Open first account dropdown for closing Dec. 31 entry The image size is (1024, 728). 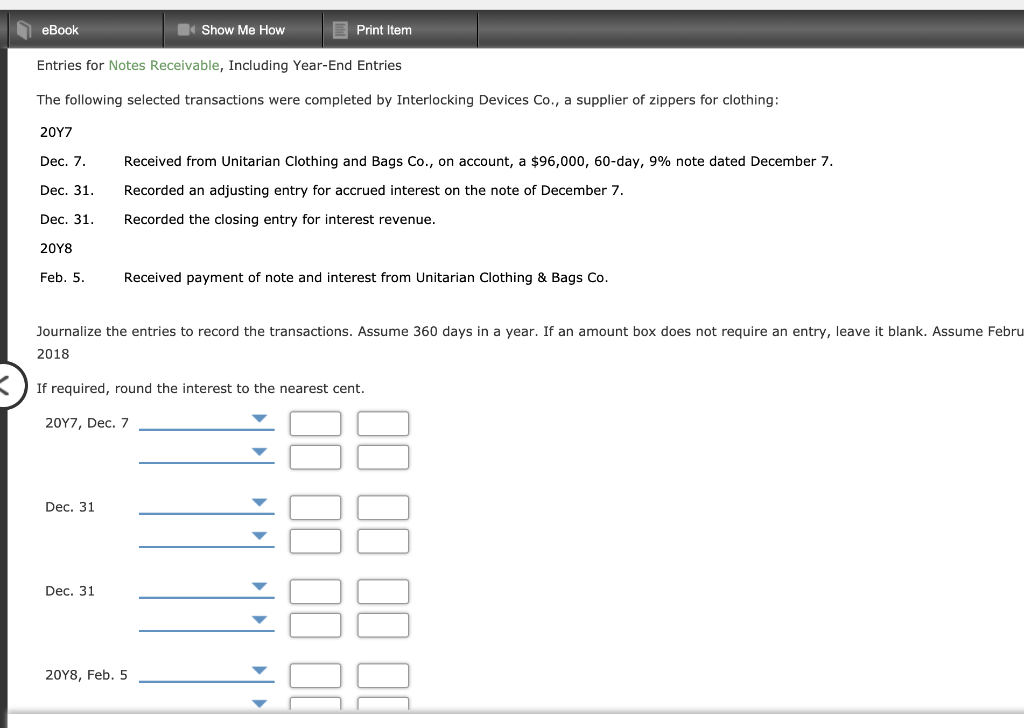pyautogui.click(x=206, y=589)
